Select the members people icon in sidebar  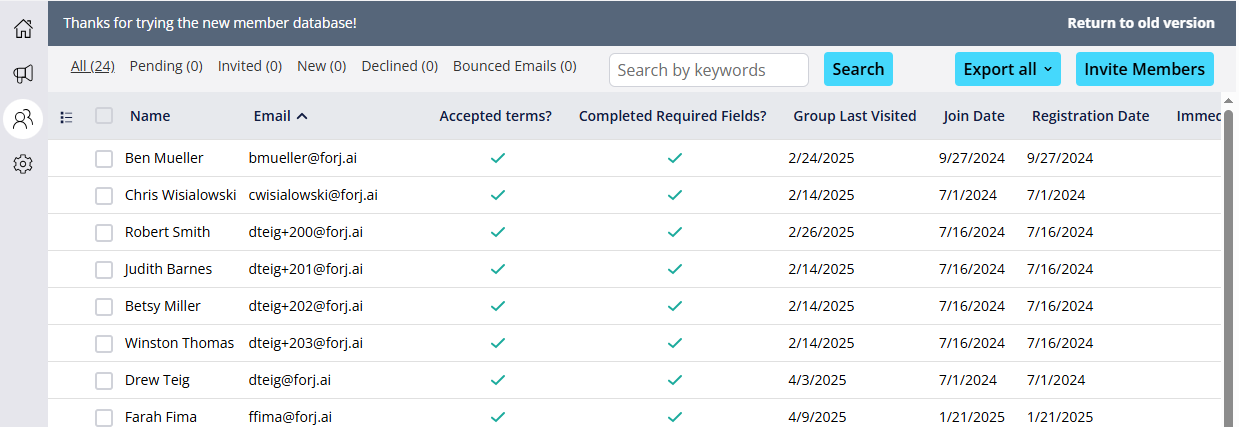(x=23, y=119)
